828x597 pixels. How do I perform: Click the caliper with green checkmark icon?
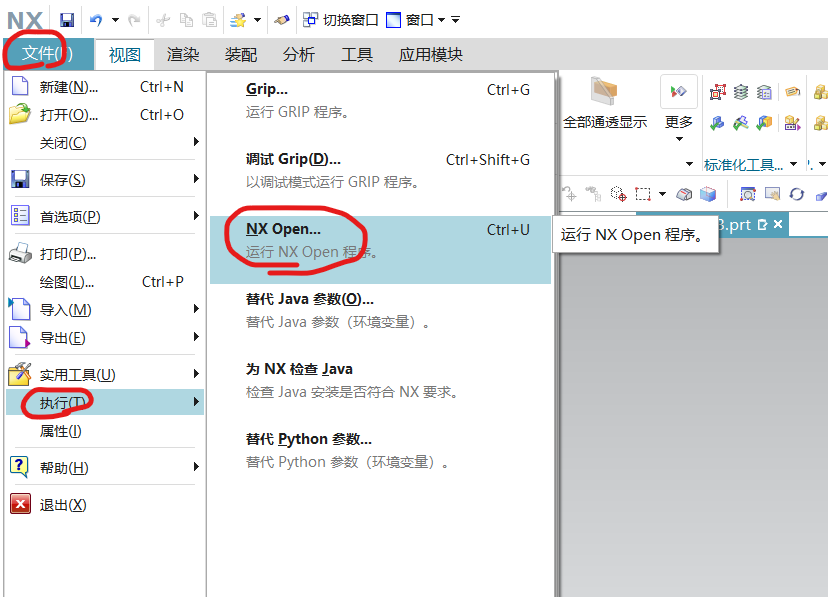click(740, 123)
